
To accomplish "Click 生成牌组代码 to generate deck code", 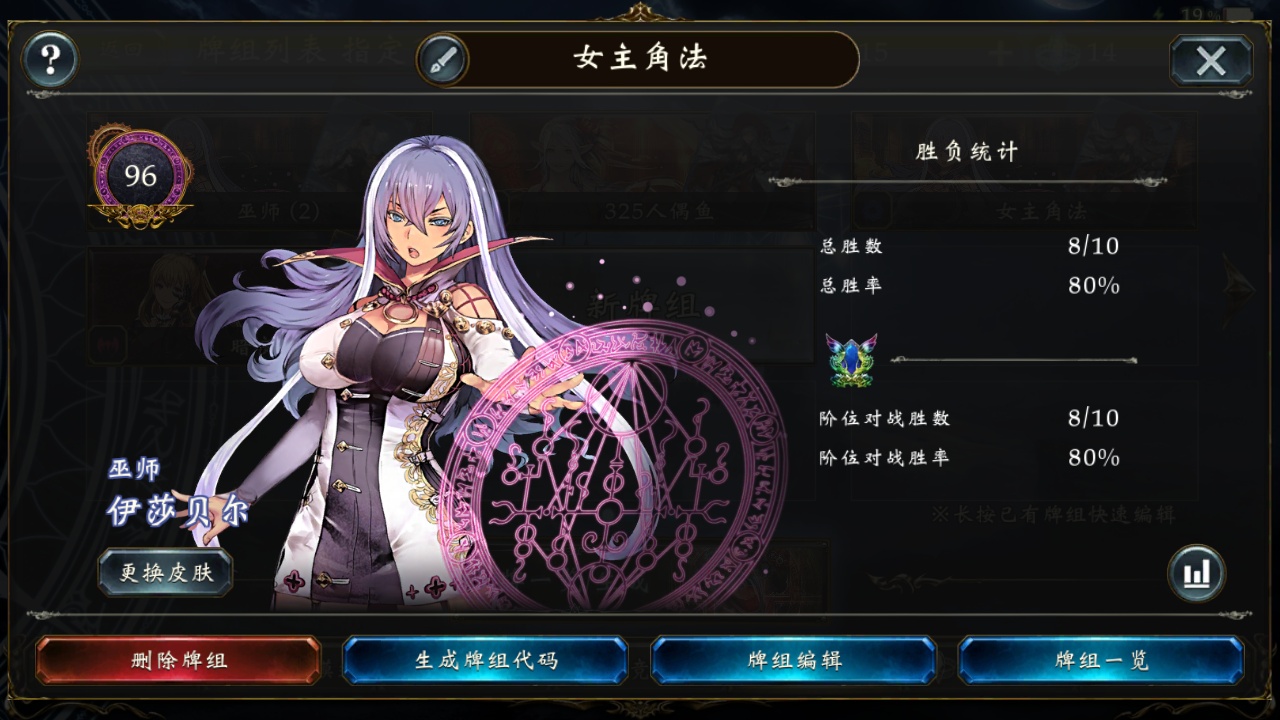I will pyautogui.click(x=486, y=660).
